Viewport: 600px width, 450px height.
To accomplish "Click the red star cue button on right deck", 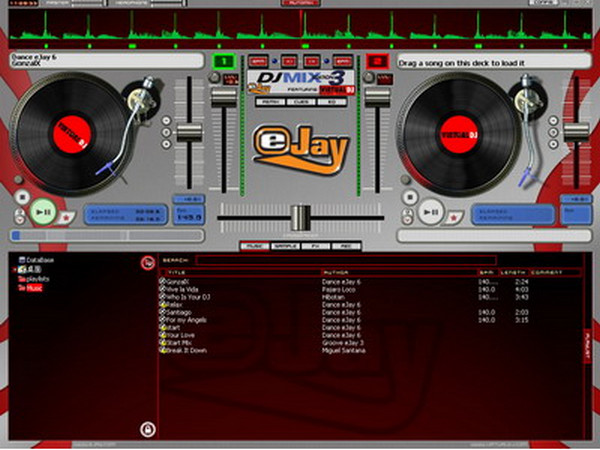I will pyautogui.click(x=455, y=217).
